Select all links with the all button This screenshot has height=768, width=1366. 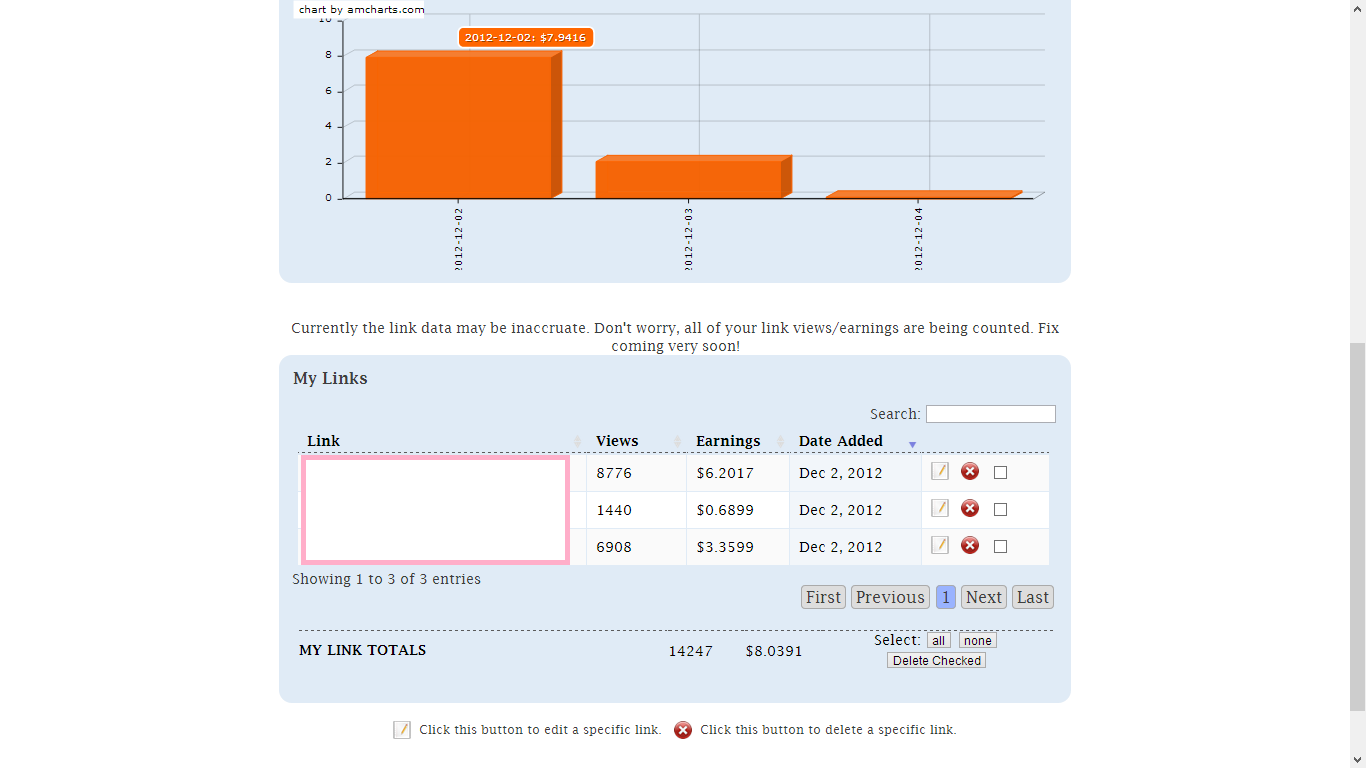pyautogui.click(x=939, y=641)
